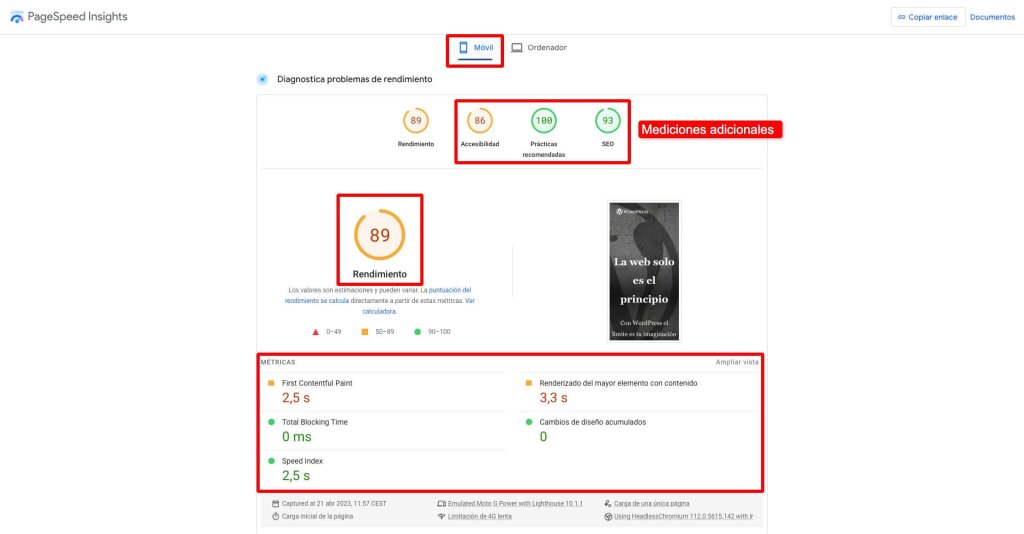Click the green dot beside Speed Index

[x=271, y=461]
